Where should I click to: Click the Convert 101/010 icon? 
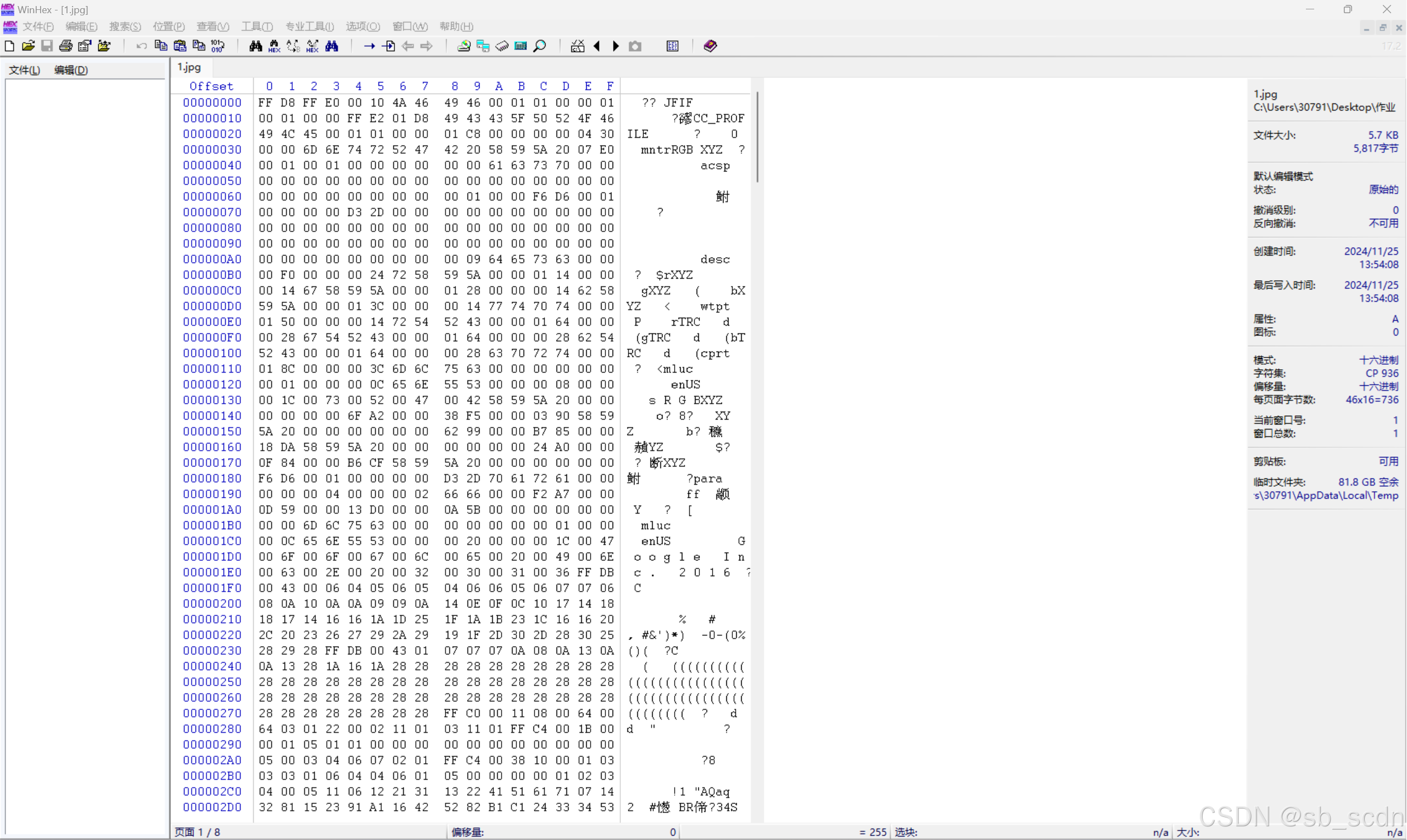point(218,46)
